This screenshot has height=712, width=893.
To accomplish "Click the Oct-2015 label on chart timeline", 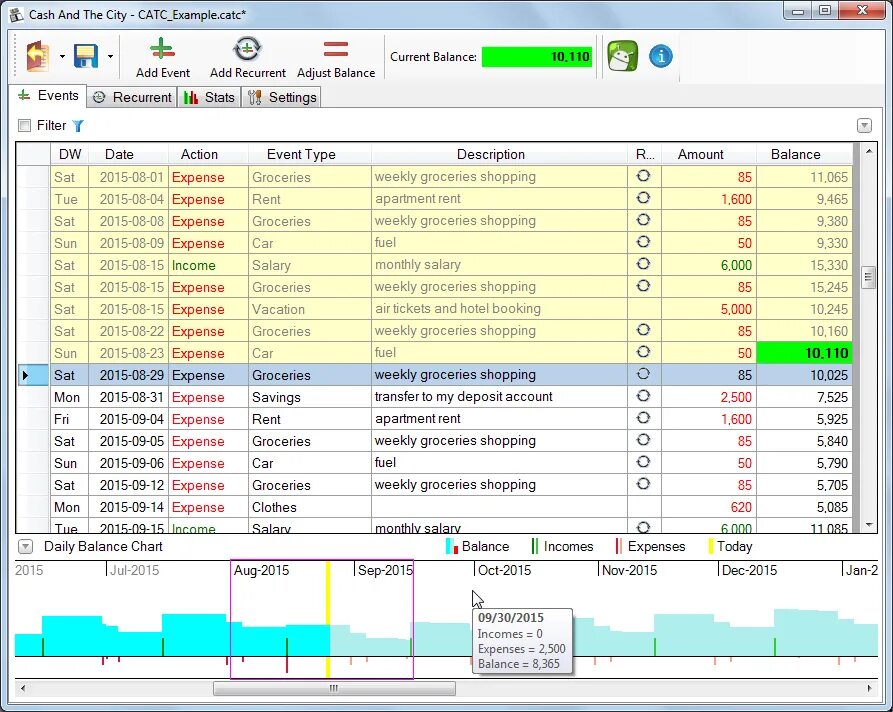I will coord(505,570).
